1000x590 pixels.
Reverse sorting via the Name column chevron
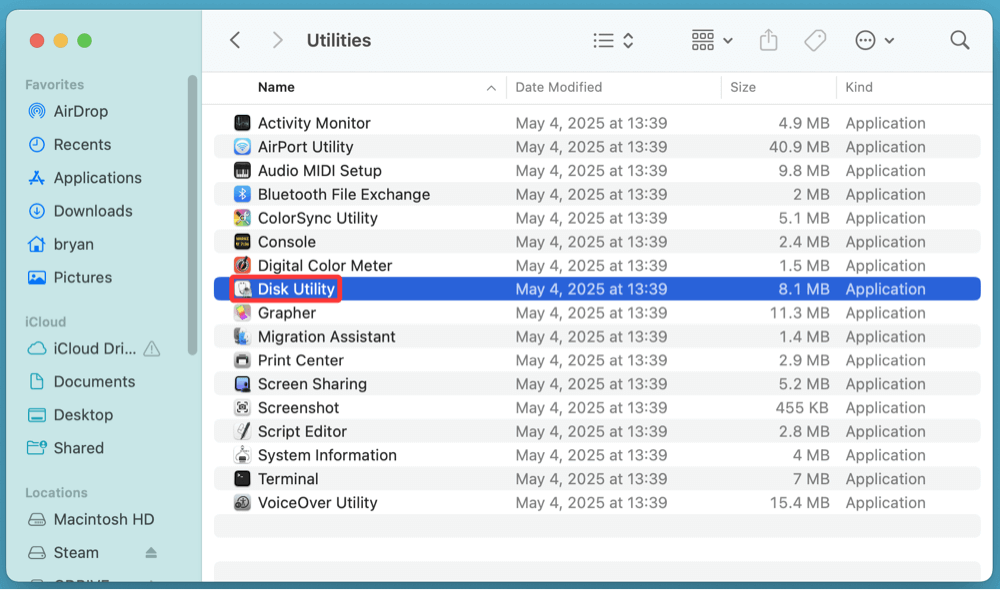(x=491, y=87)
